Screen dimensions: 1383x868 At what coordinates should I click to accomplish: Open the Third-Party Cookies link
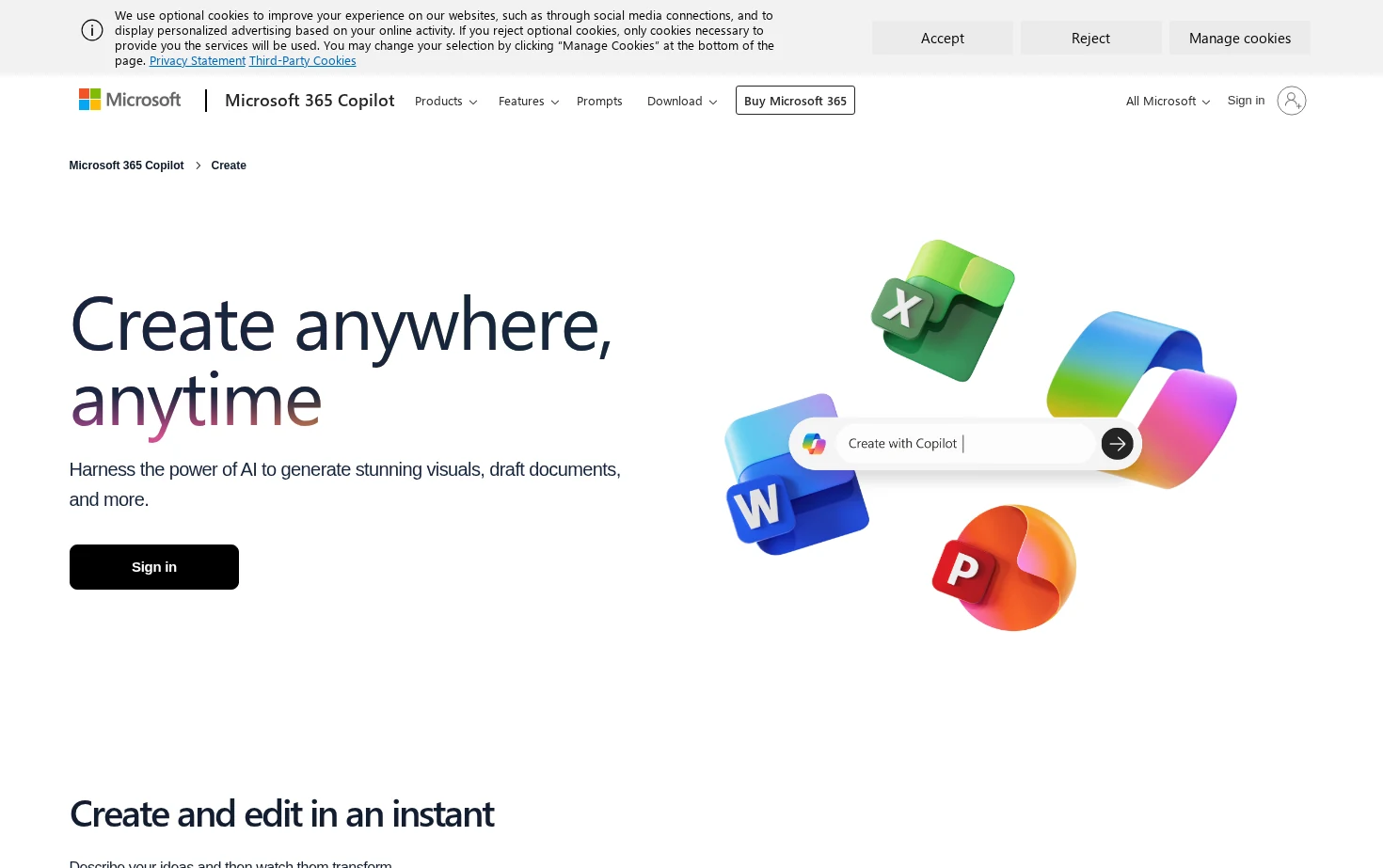point(302,61)
